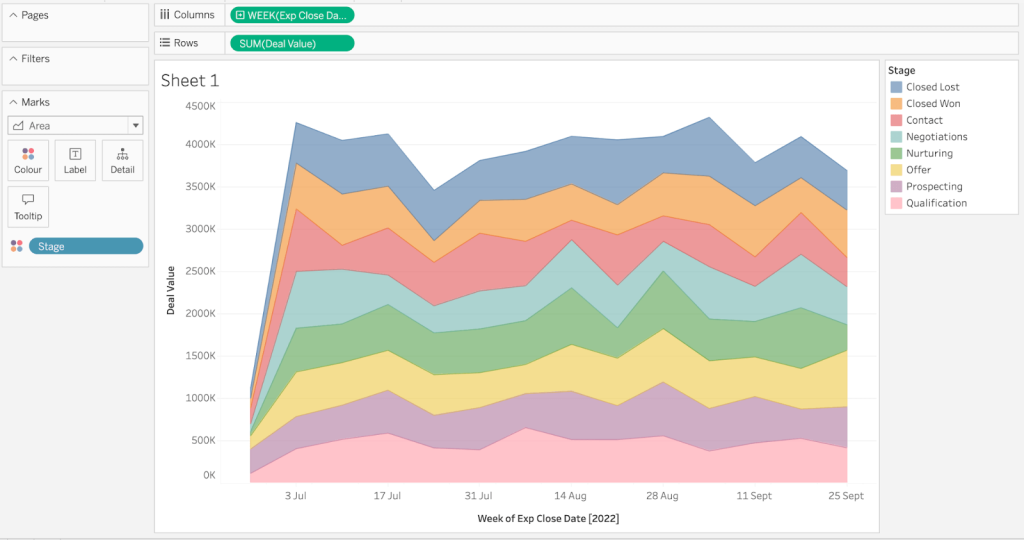This screenshot has width=1024, height=540.
Task: Click the 3 Jul axis label
Action: click(295, 496)
